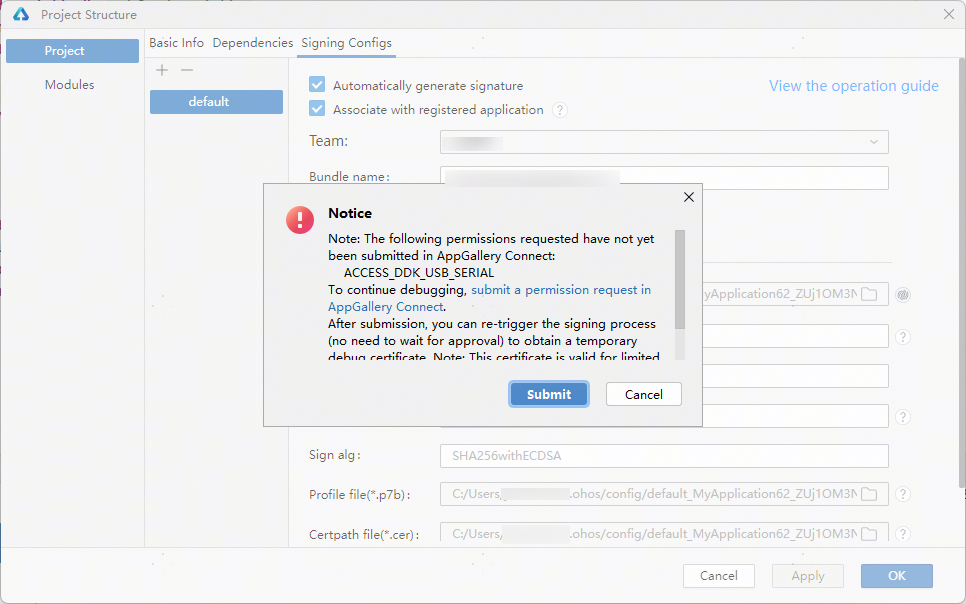Open View the operation guide link
The height and width of the screenshot is (604, 966).
pyautogui.click(x=853, y=86)
